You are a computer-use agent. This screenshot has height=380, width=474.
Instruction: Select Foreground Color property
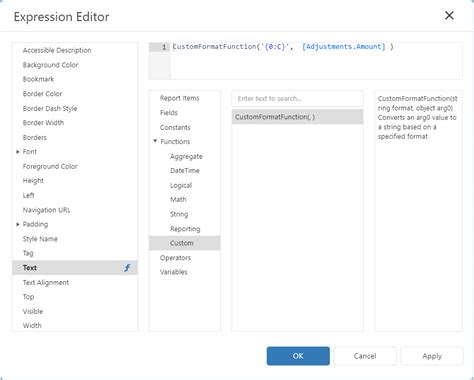(x=75, y=166)
